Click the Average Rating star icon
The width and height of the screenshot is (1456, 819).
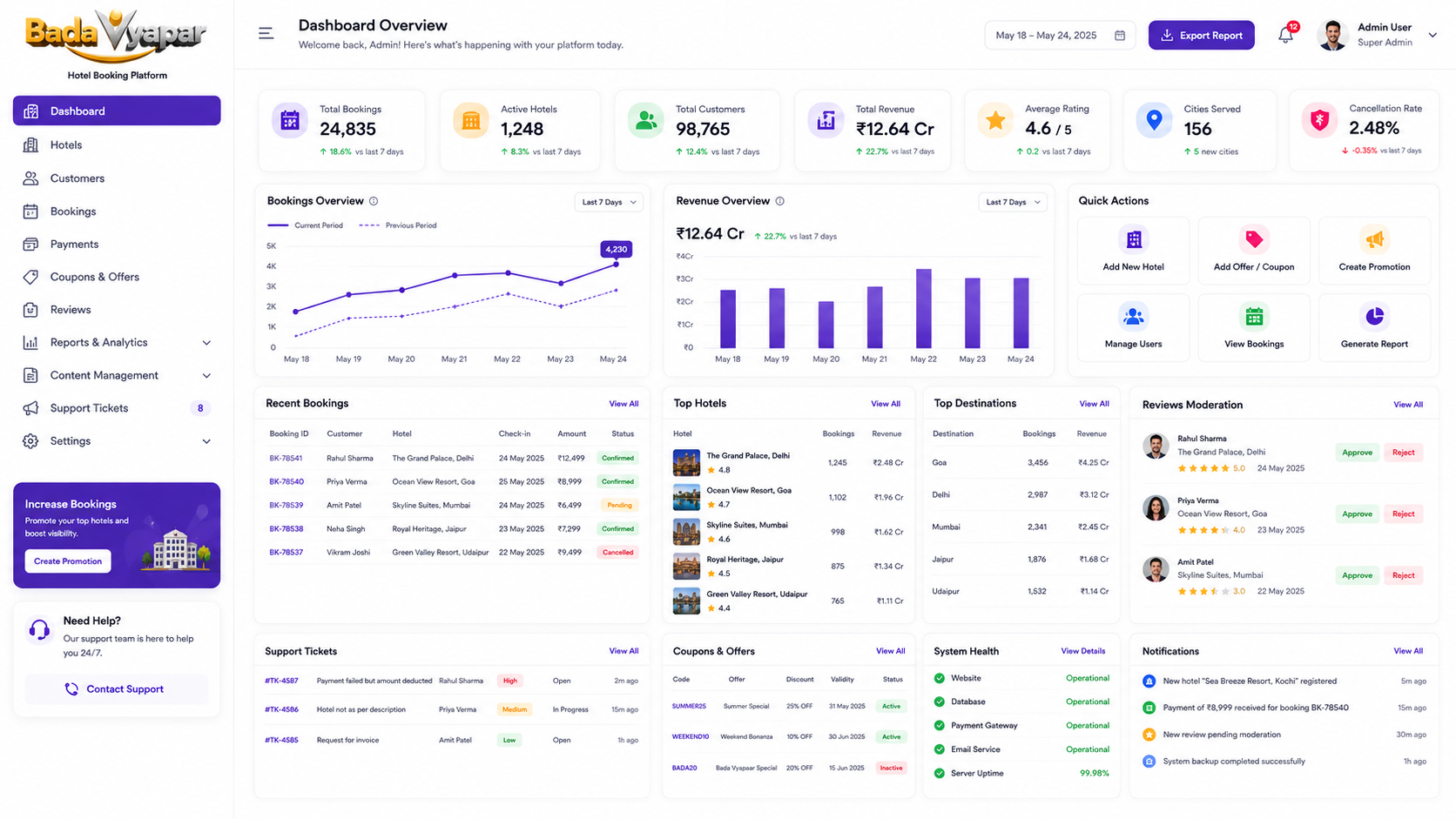tap(995, 121)
